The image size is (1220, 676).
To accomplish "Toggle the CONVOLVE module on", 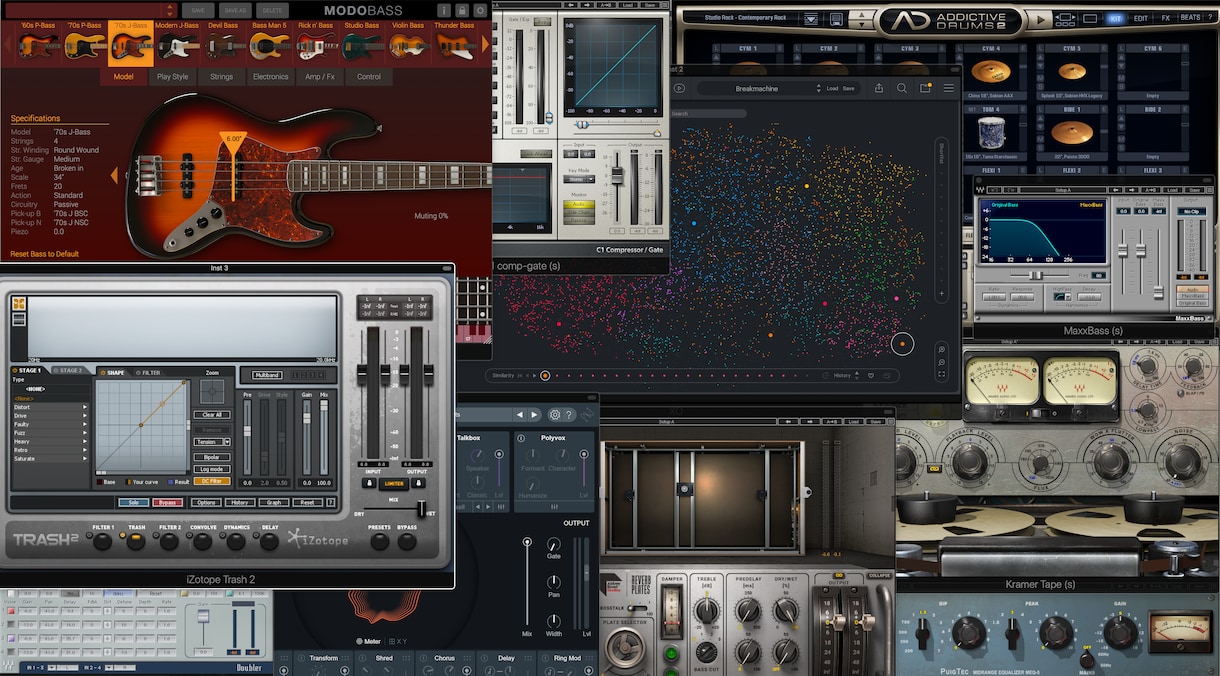I will [x=190, y=536].
